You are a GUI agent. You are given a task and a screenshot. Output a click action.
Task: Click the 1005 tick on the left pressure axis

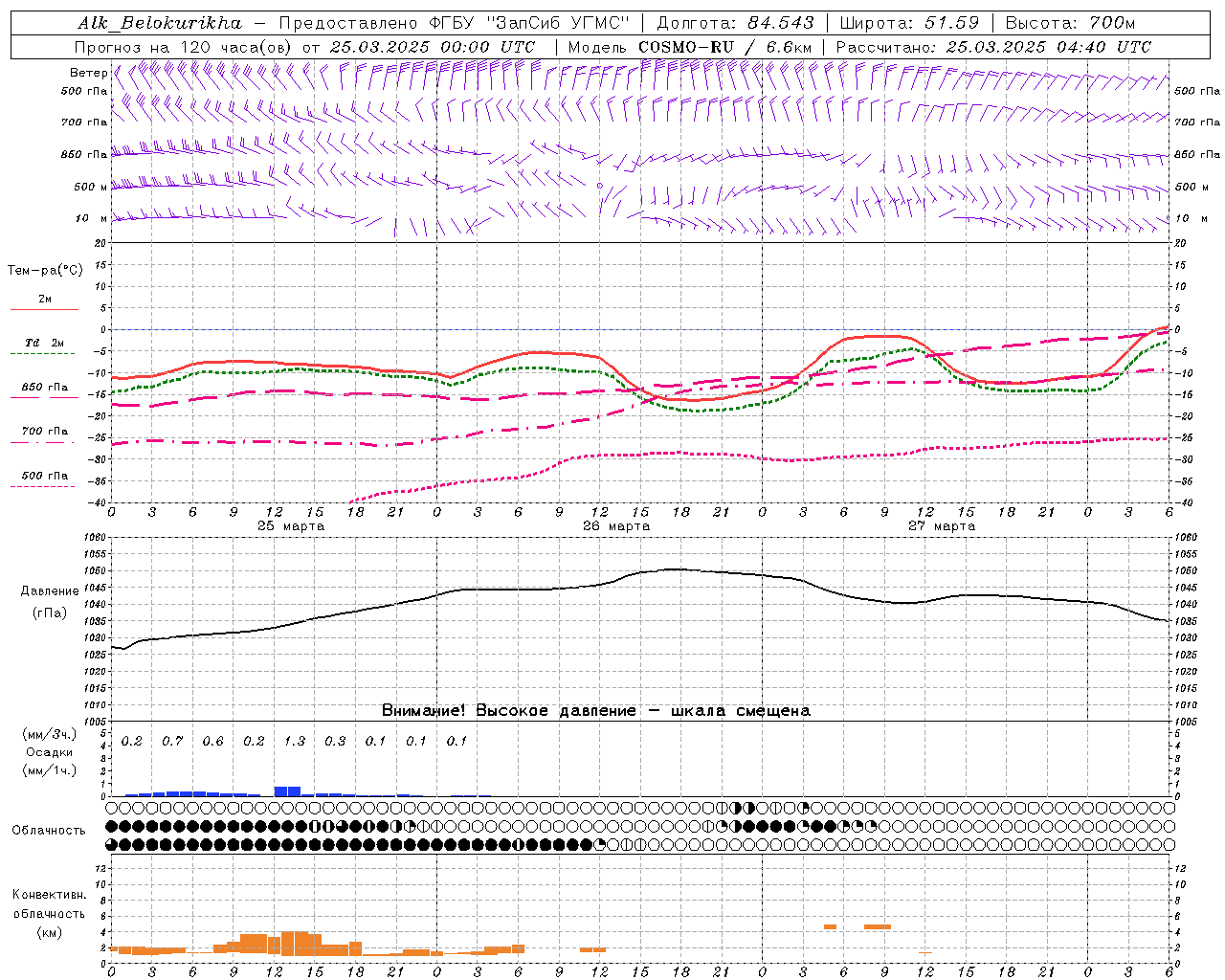coord(94,722)
